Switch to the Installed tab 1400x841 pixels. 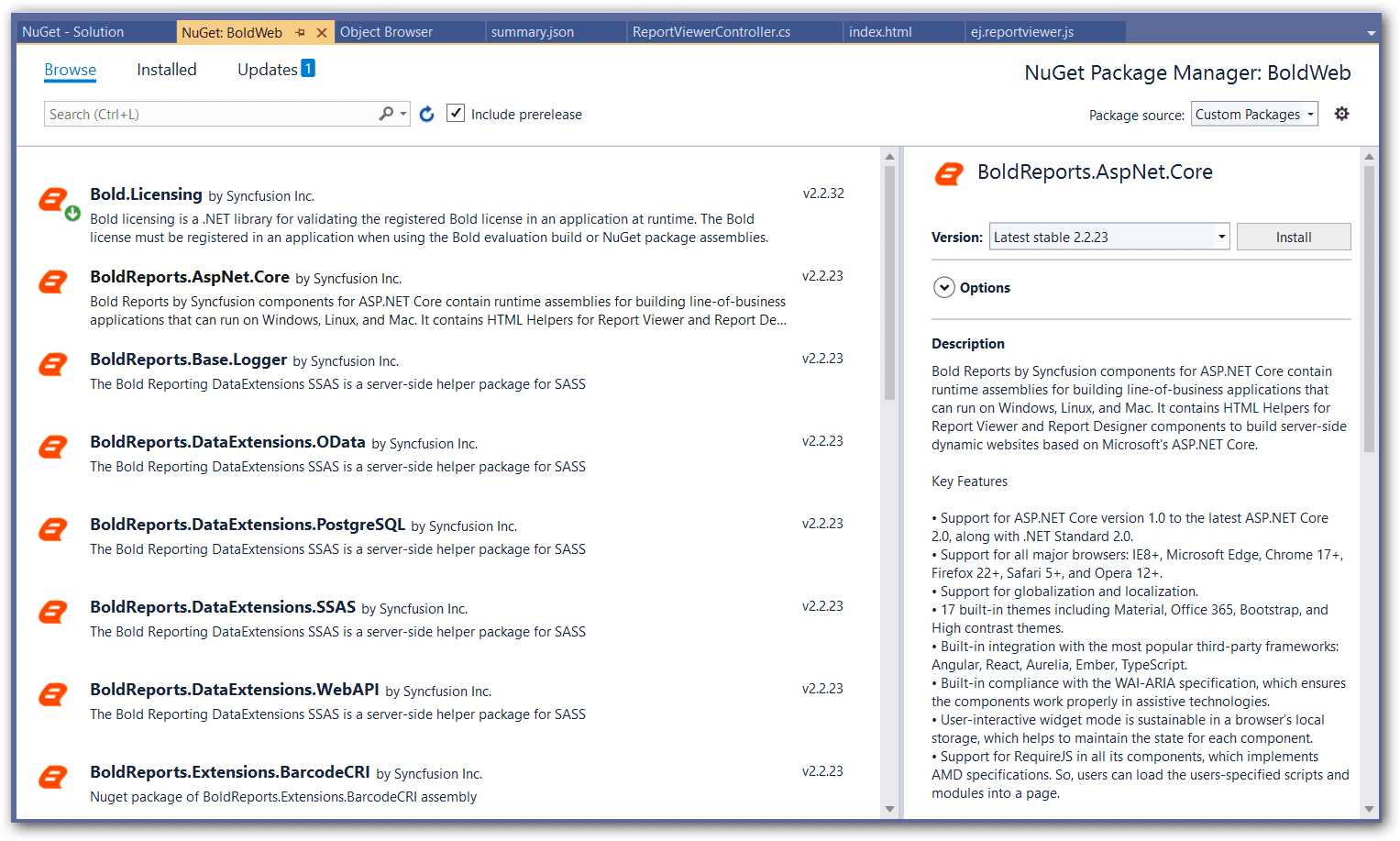pos(167,70)
